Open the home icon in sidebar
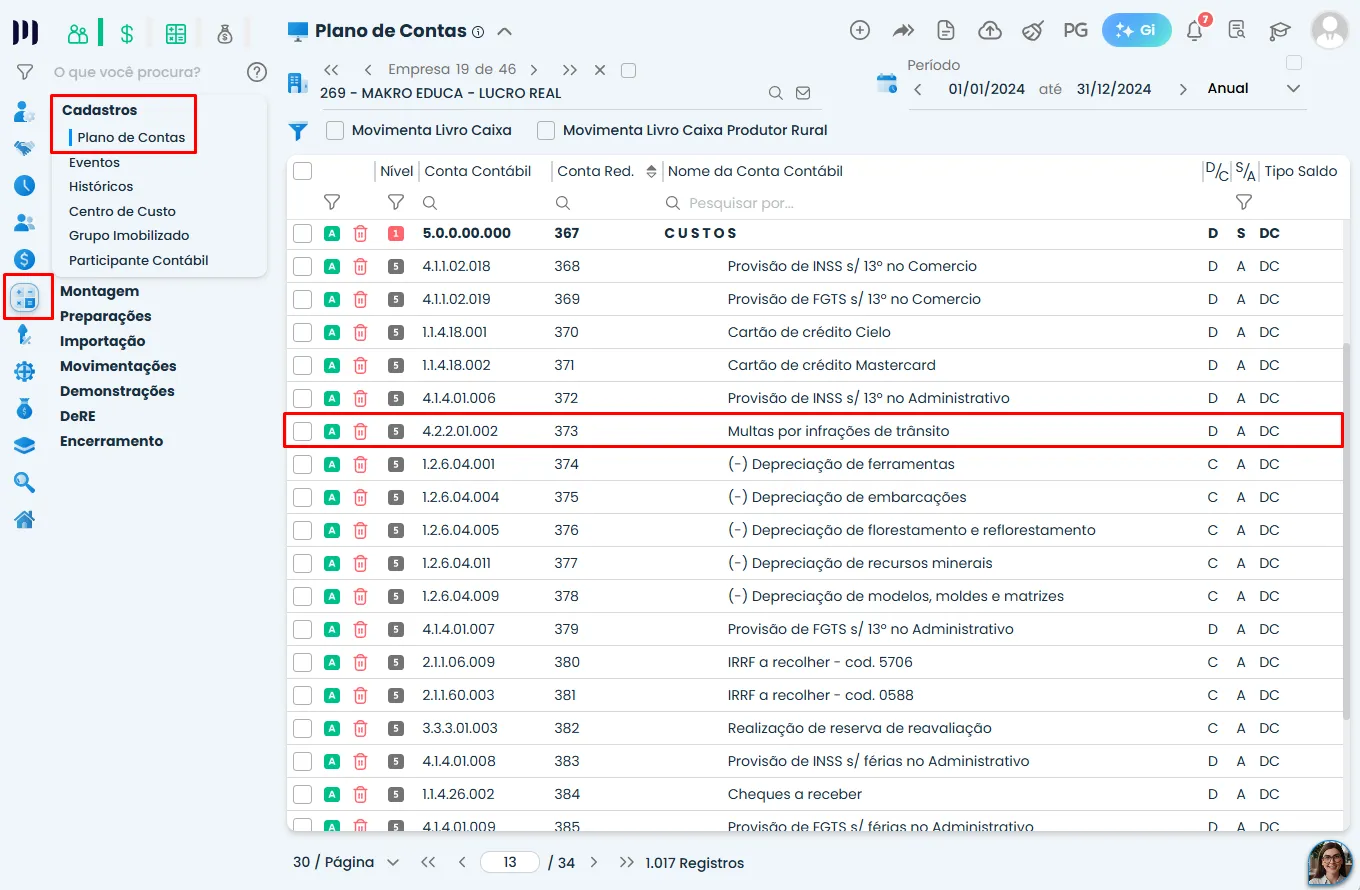The image size is (1360, 890). point(24,518)
